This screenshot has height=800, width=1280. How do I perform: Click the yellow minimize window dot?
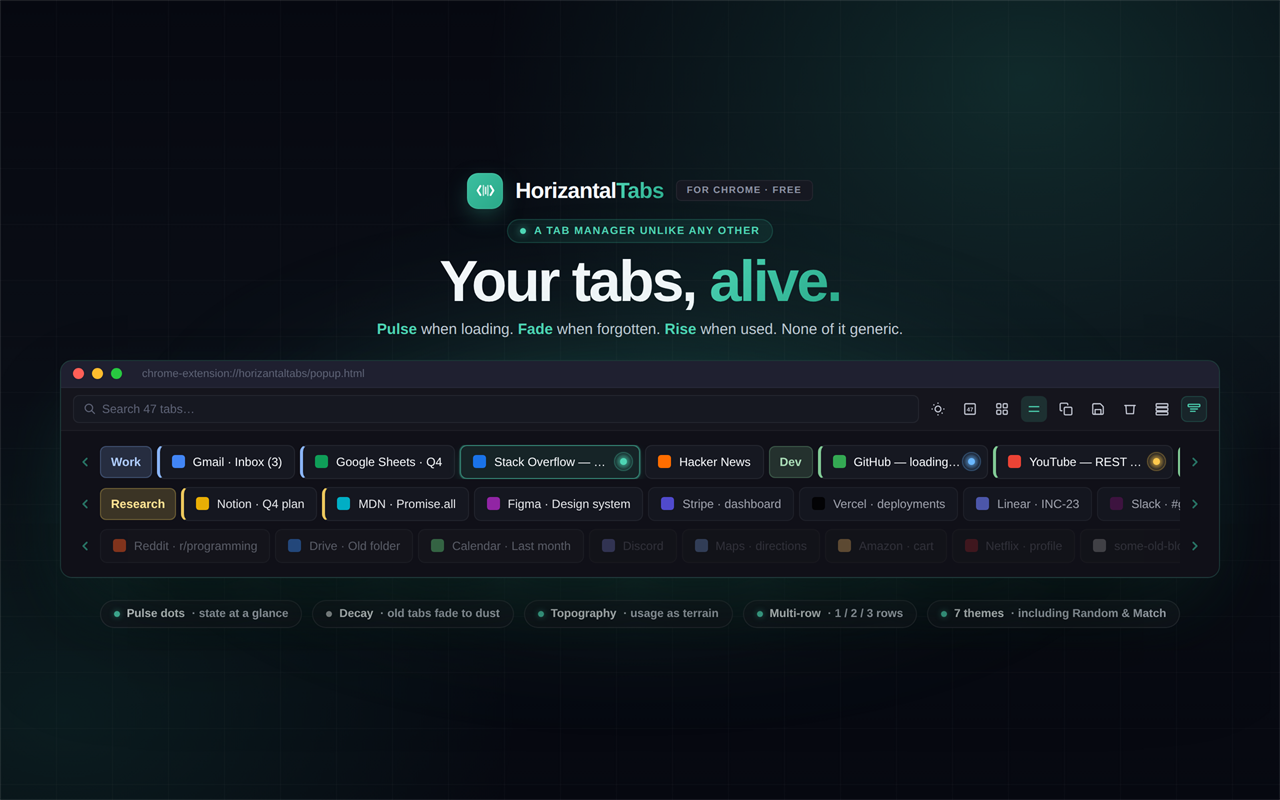click(x=98, y=374)
